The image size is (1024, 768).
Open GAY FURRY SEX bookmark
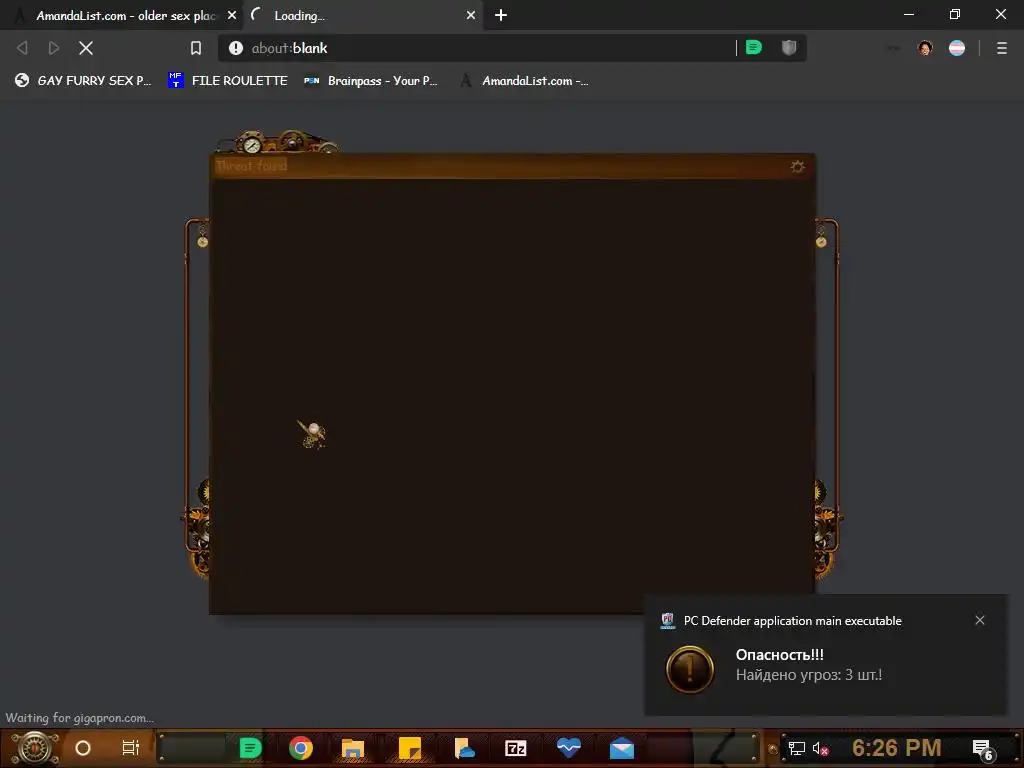(83, 80)
